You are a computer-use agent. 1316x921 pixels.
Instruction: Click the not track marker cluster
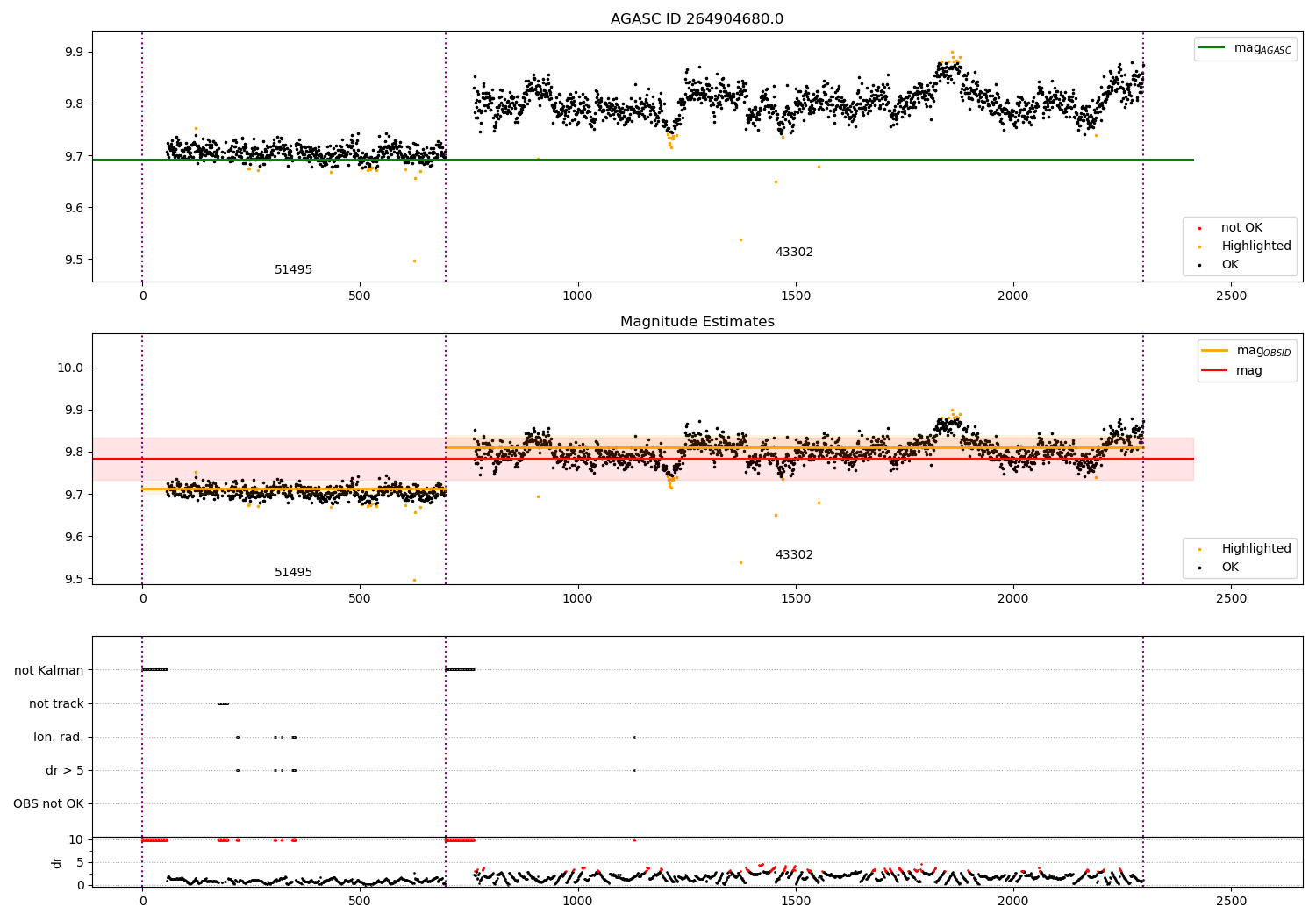tap(224, 703)
